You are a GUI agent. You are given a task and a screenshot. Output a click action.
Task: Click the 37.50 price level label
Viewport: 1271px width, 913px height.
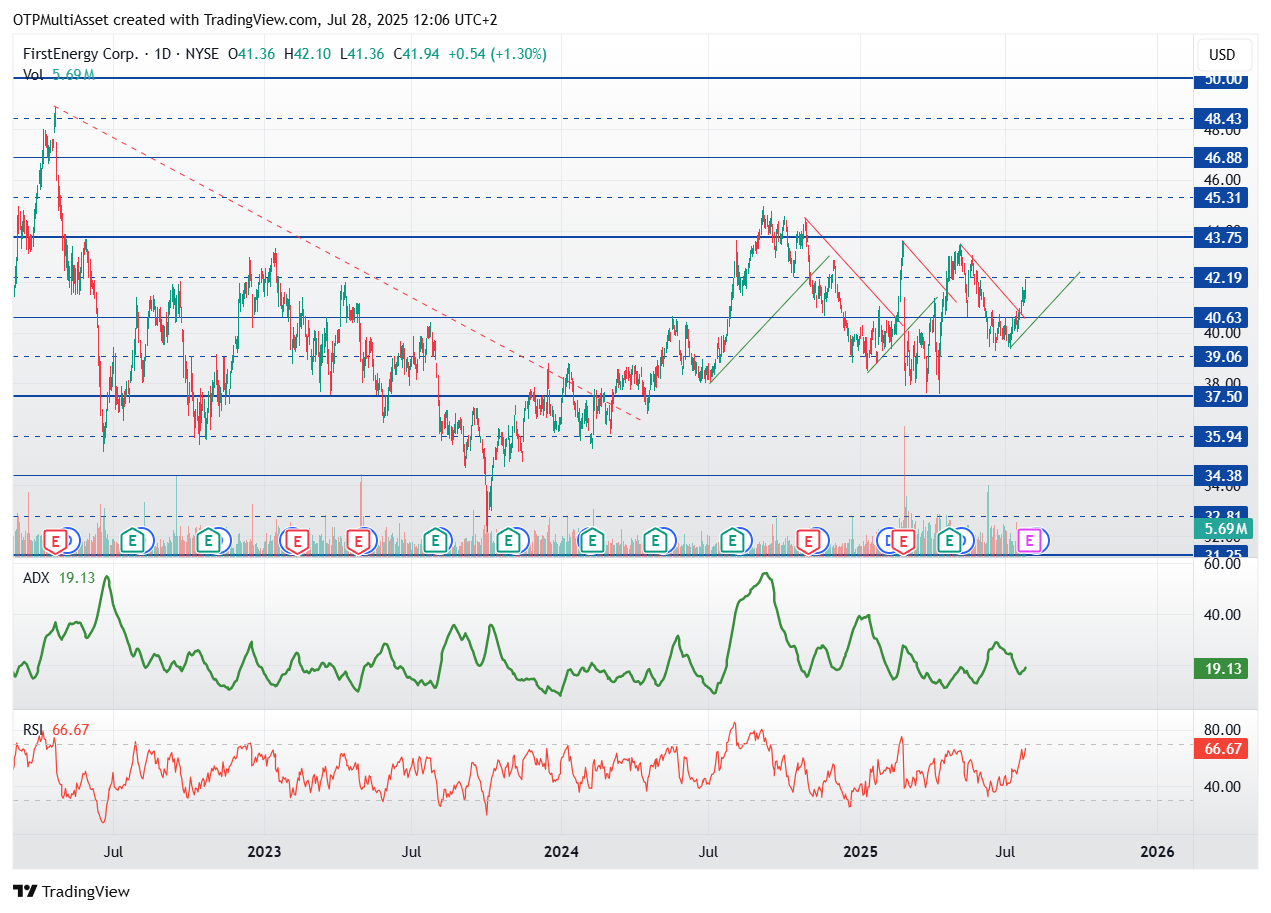tap(1221, 396)
